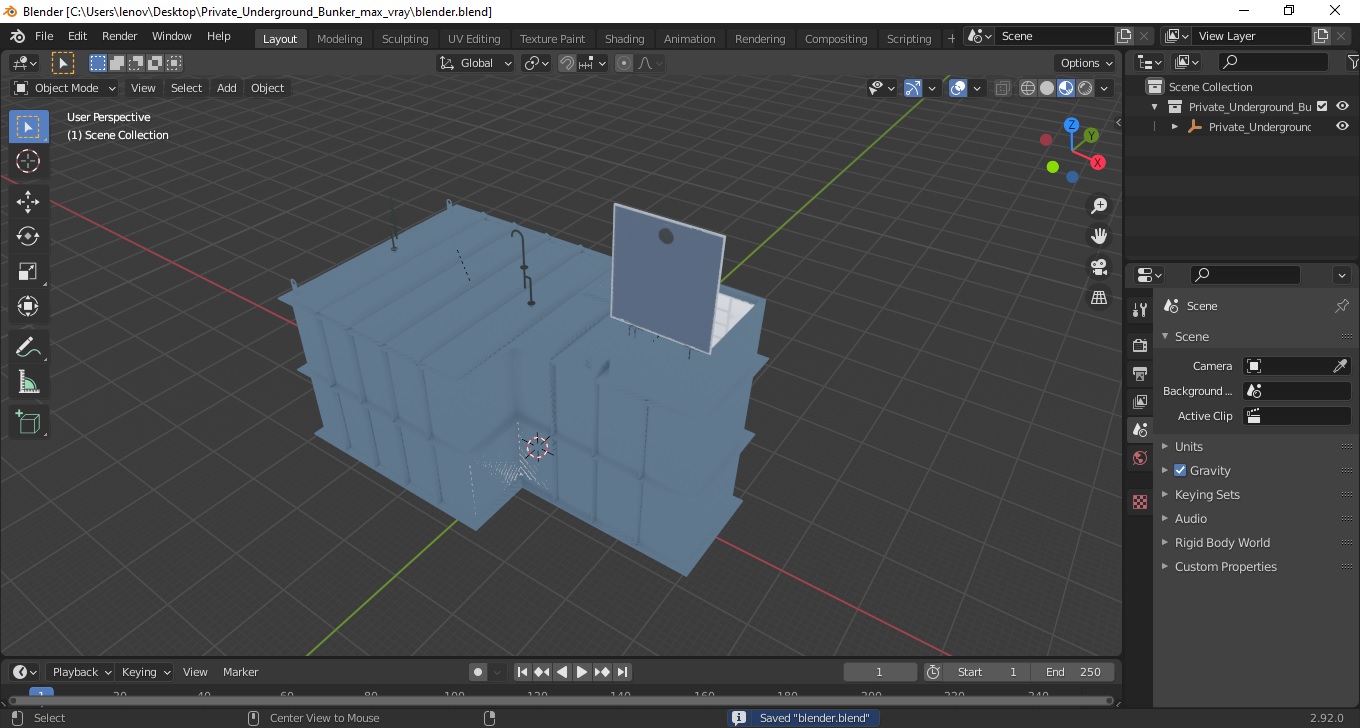Open the Output properties tab

(1140, 373)
